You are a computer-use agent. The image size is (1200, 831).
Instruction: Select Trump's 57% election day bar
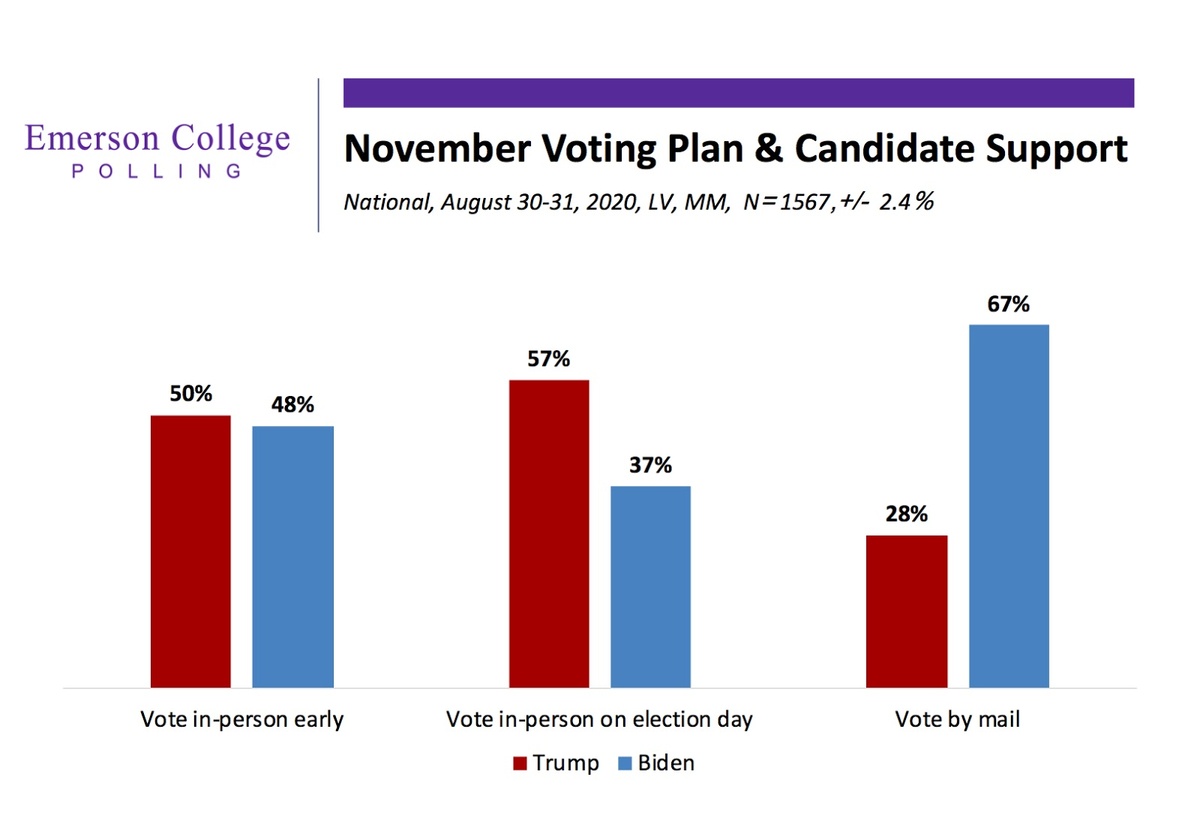coord(549,534)
